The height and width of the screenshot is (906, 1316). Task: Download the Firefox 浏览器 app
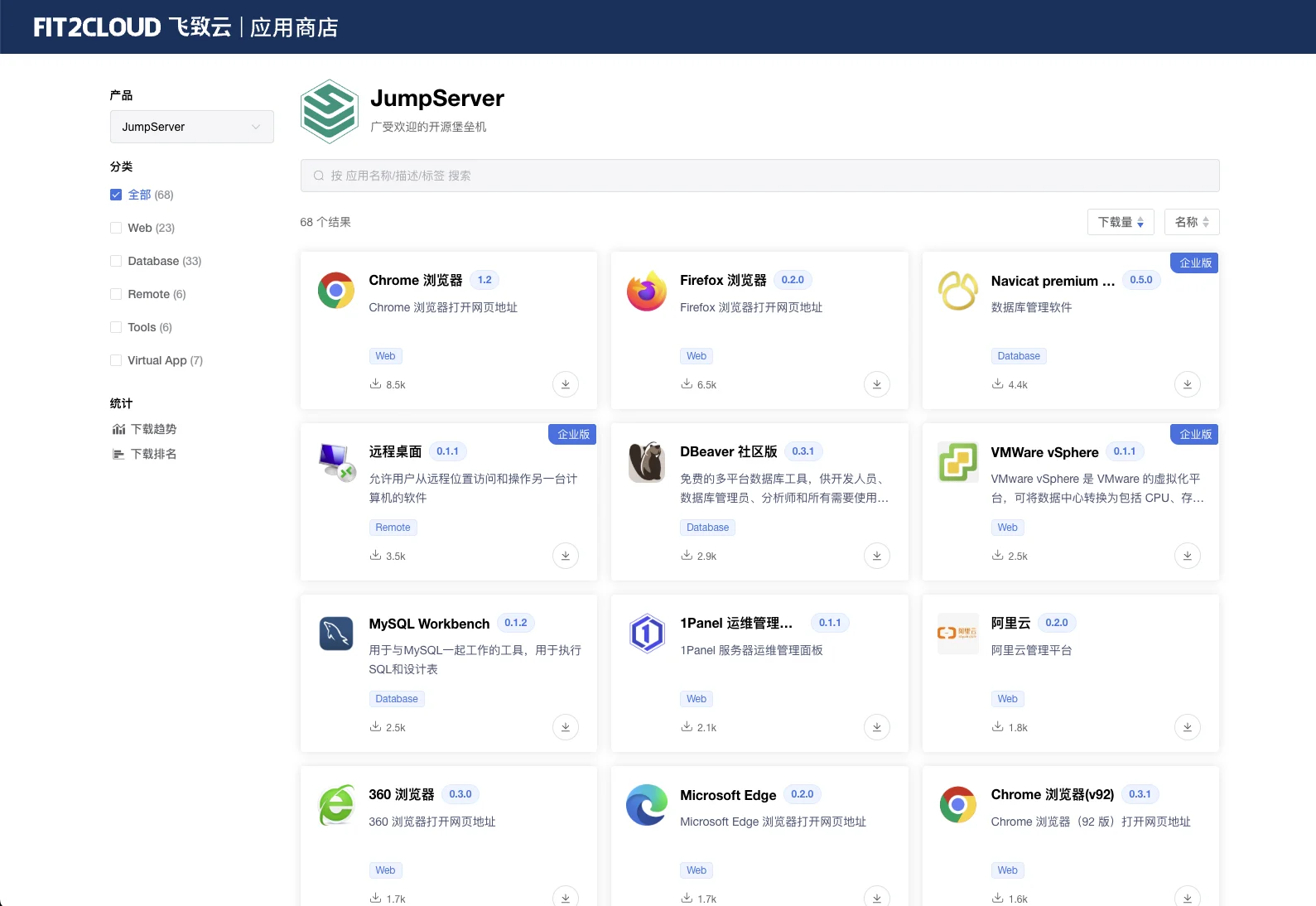(x=877, y=384)
